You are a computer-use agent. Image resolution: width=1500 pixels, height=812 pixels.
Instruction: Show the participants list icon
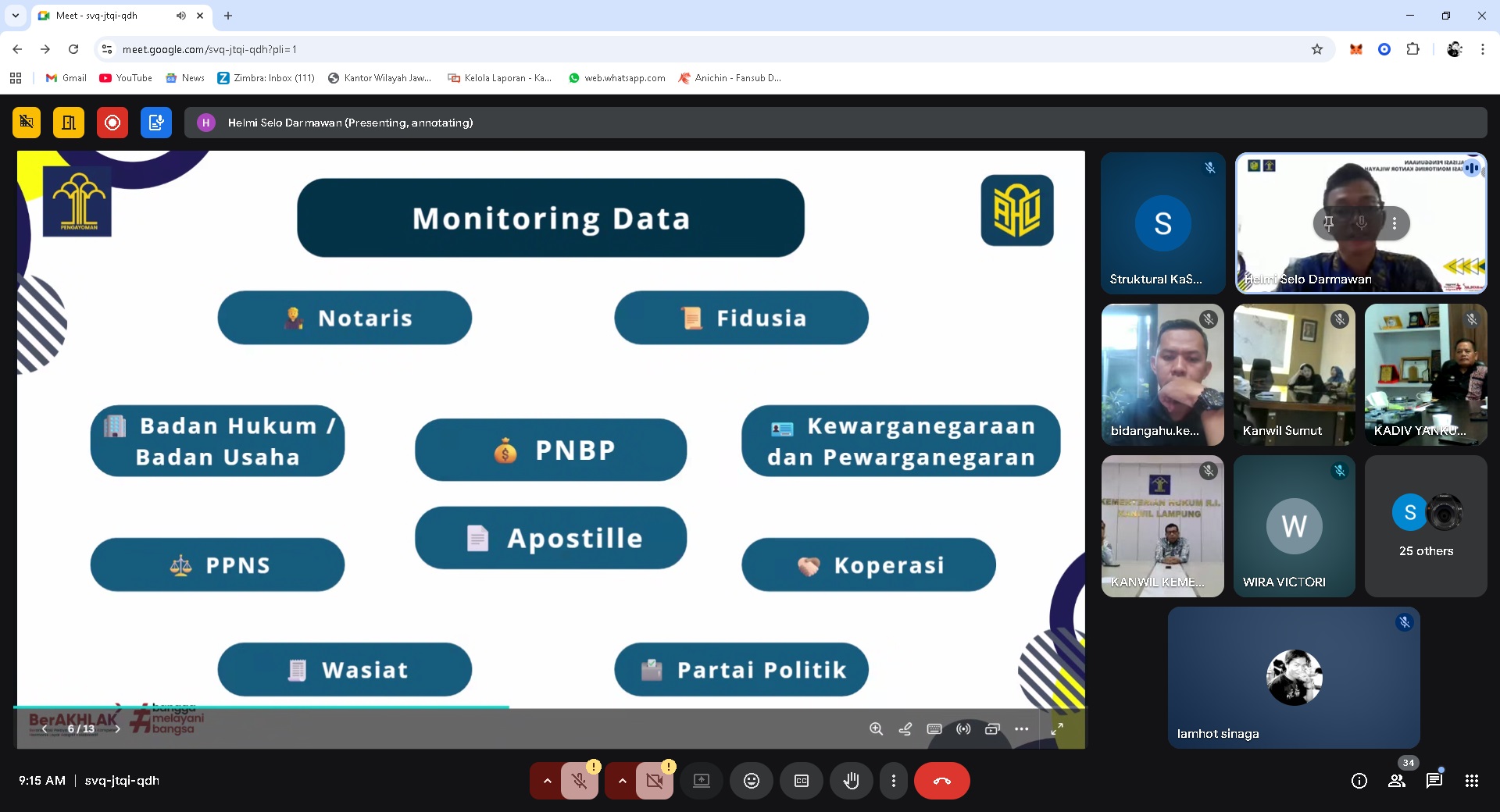point(1396,781)
